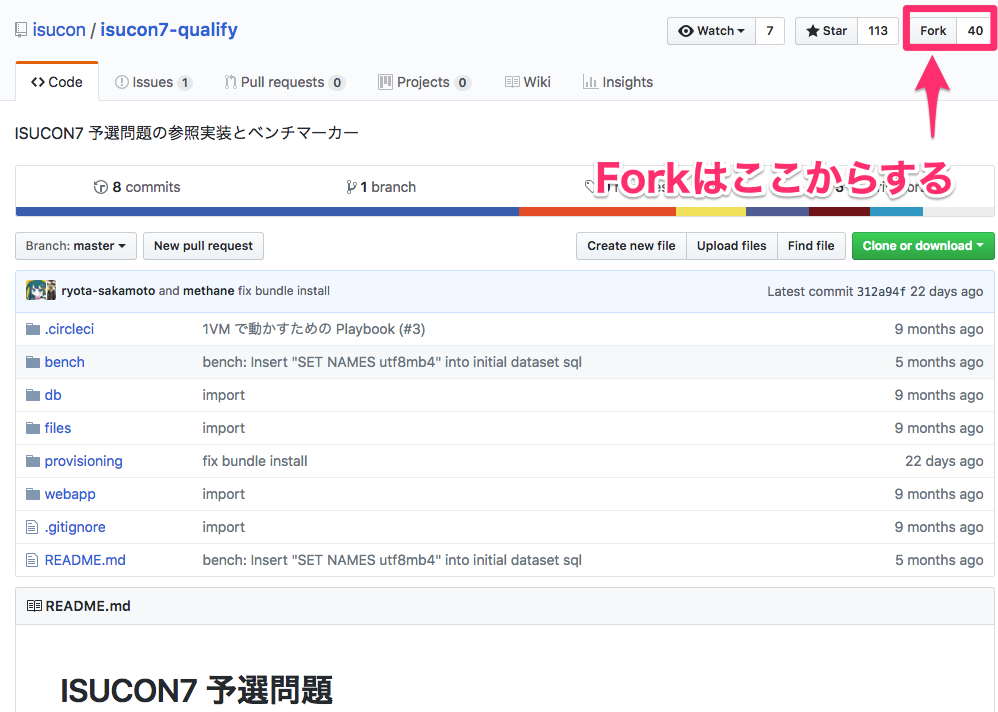The height and width of the screenshot is (712, 998).
Task: Star the isucon7-qualify repository
Action: pos(826,31)
